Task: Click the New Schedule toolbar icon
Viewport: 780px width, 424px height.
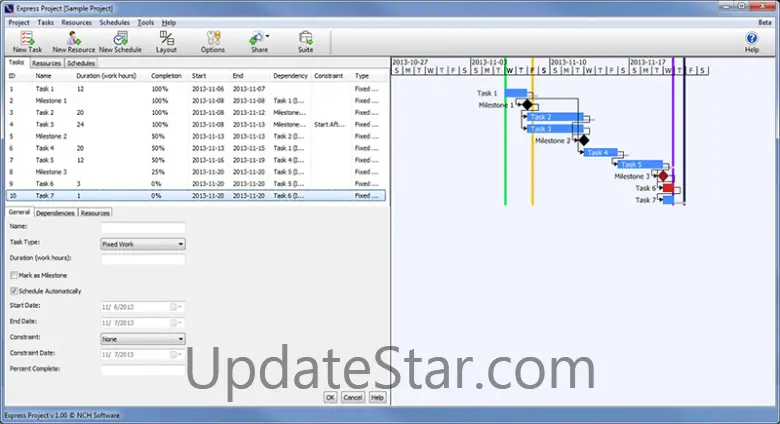Action: (120, 42)
